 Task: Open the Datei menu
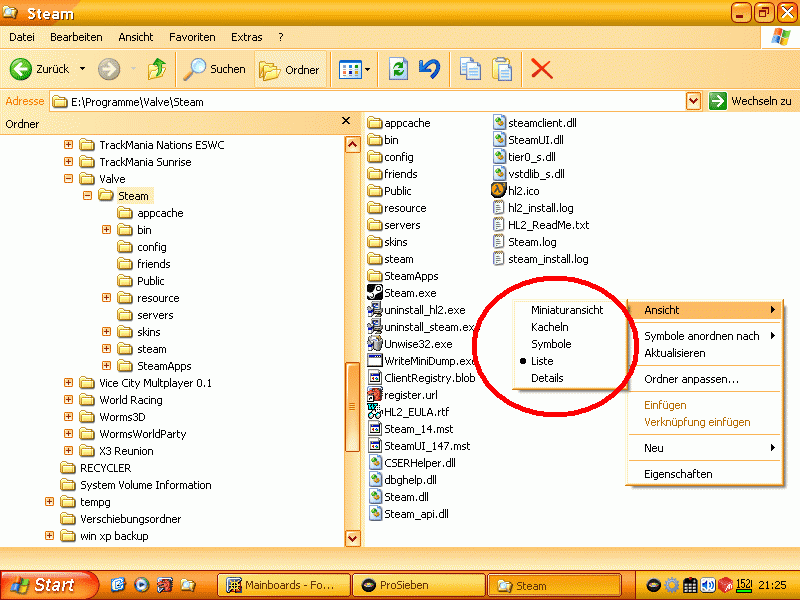22,37
